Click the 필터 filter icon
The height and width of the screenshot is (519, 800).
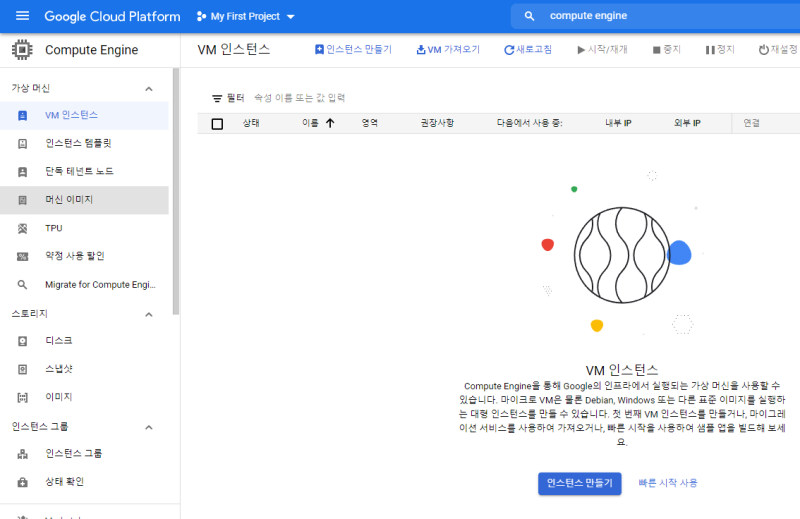click(x=216, y=98)
